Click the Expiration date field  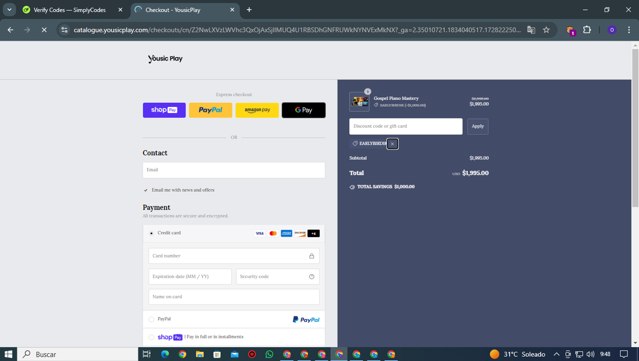pos(190,276)
